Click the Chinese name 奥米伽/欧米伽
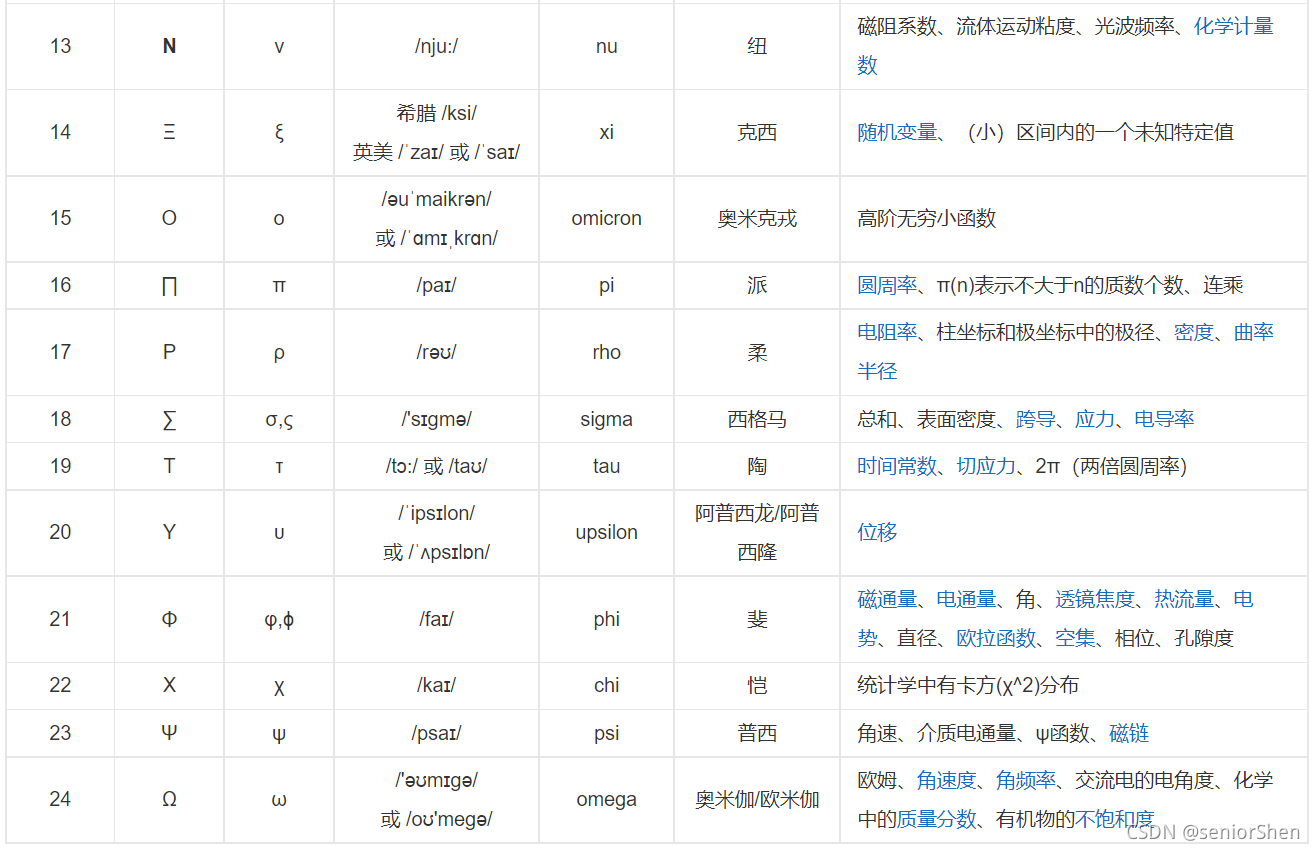This screenshot has width=1315, height=850. [x=757, y=800]
